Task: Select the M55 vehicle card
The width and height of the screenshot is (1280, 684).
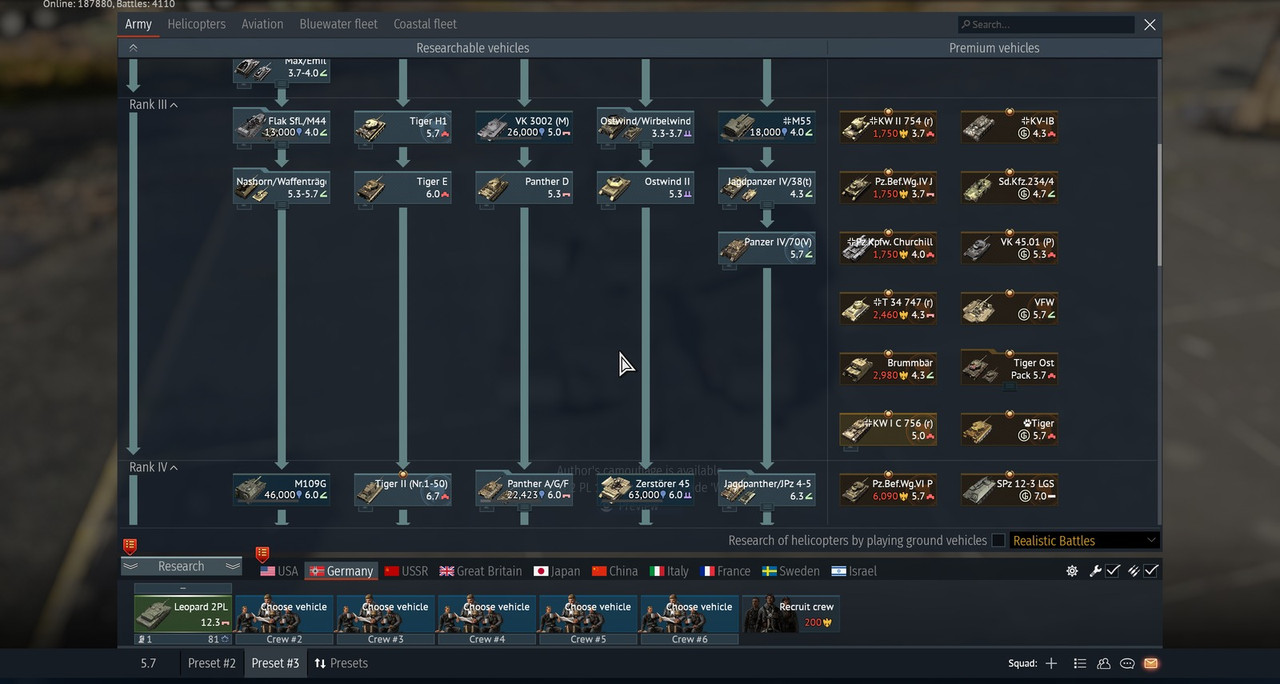Action: click(x=766, y=126)
